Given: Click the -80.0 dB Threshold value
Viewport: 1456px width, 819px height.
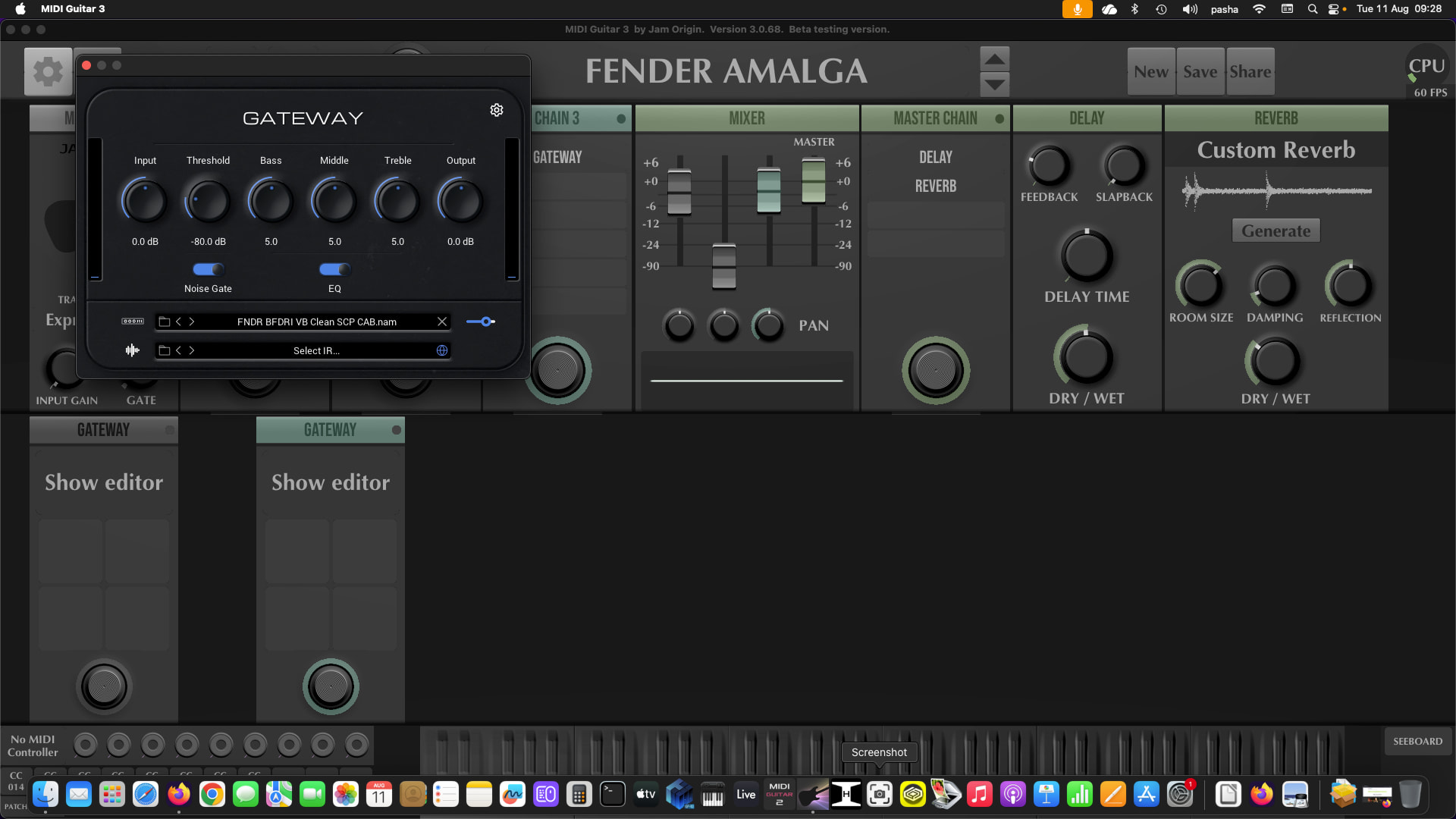Looking at the screenshot, I should (x=208, y=242).
